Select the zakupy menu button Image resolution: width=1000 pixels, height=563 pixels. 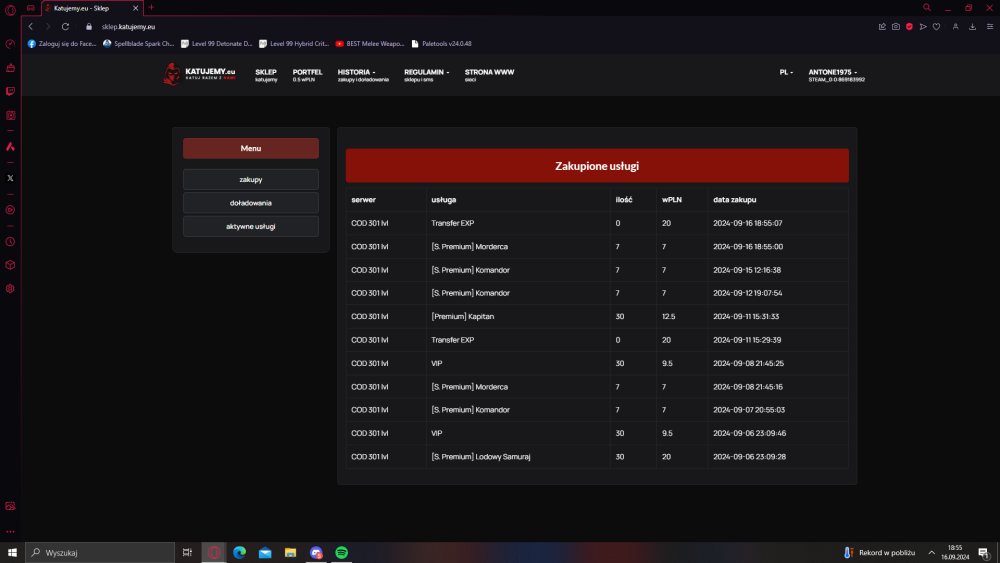(x=251, y=179)
